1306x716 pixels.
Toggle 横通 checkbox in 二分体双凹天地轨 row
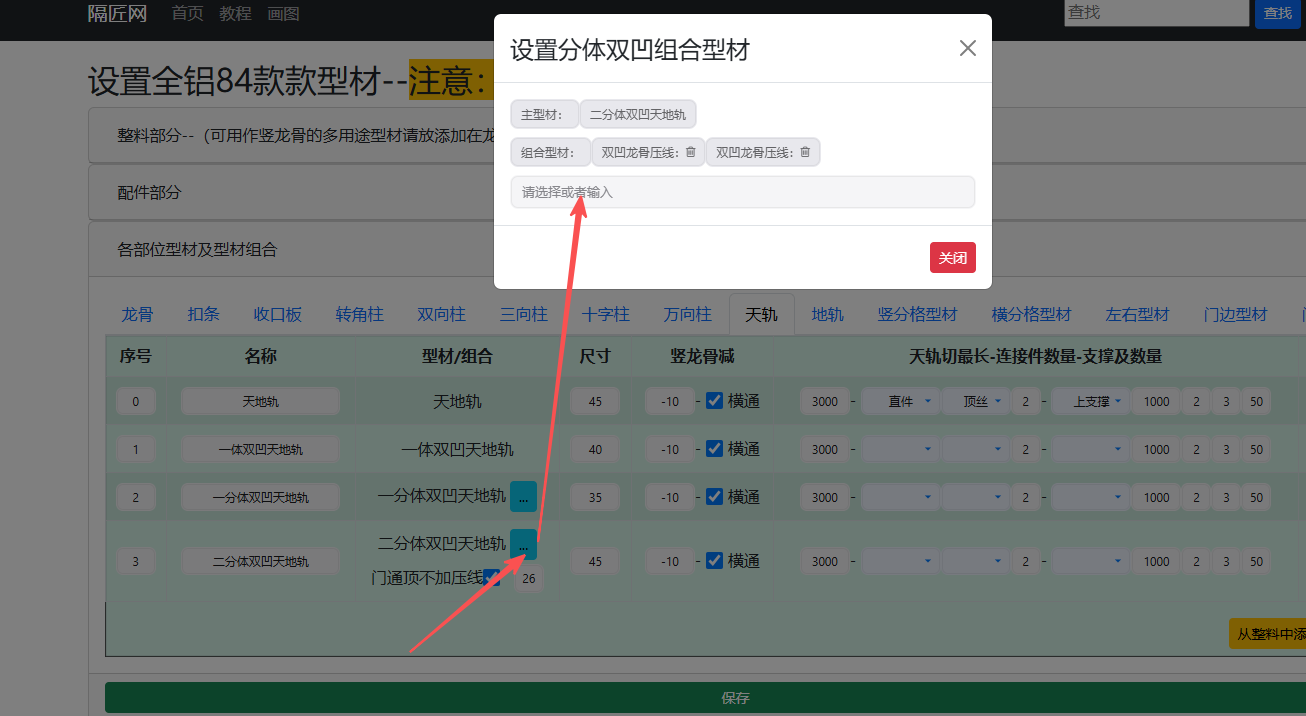point(714,560)
